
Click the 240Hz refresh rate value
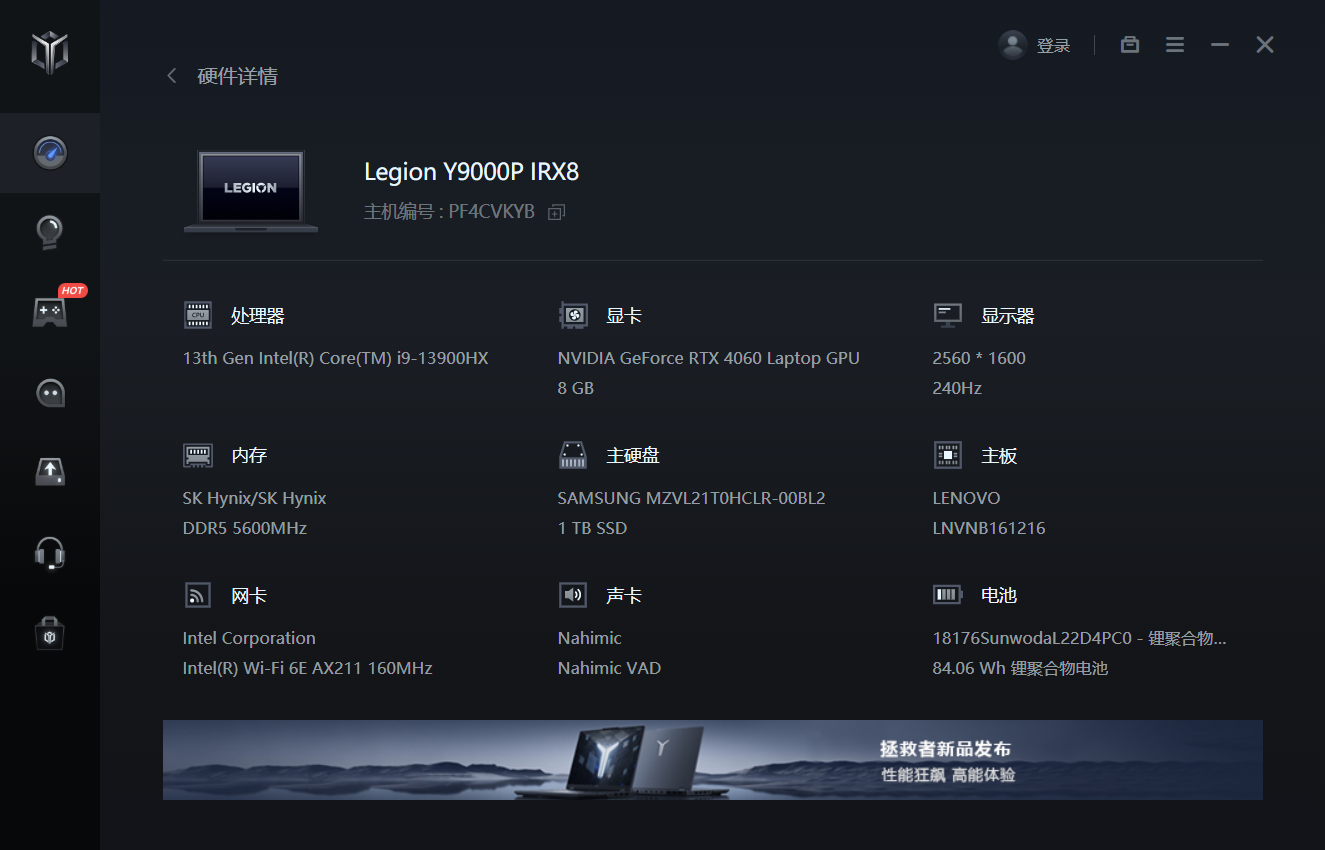point(957,388)
